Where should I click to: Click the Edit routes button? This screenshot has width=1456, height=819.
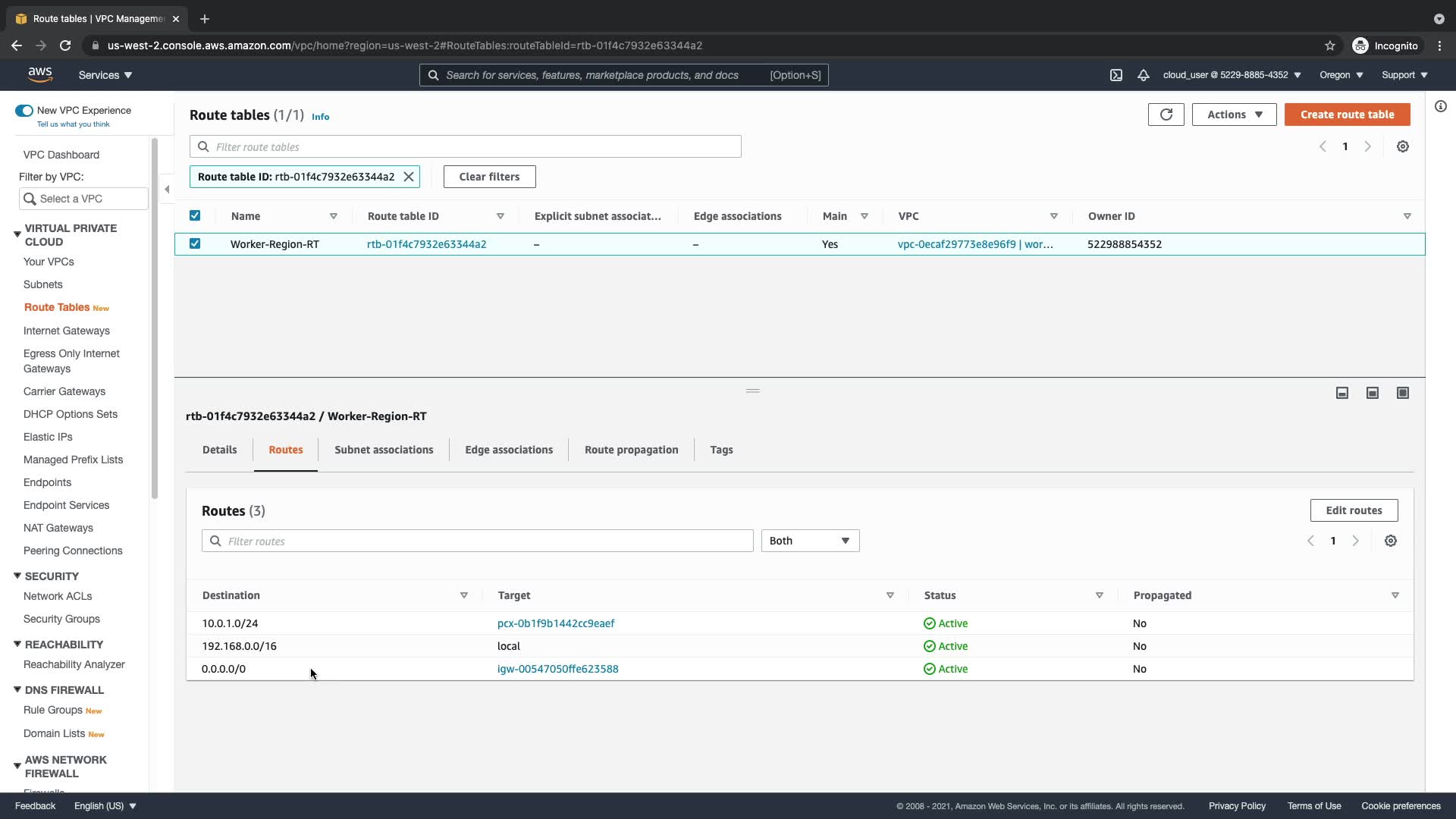pyautogui.click(x=1354, y=510)
